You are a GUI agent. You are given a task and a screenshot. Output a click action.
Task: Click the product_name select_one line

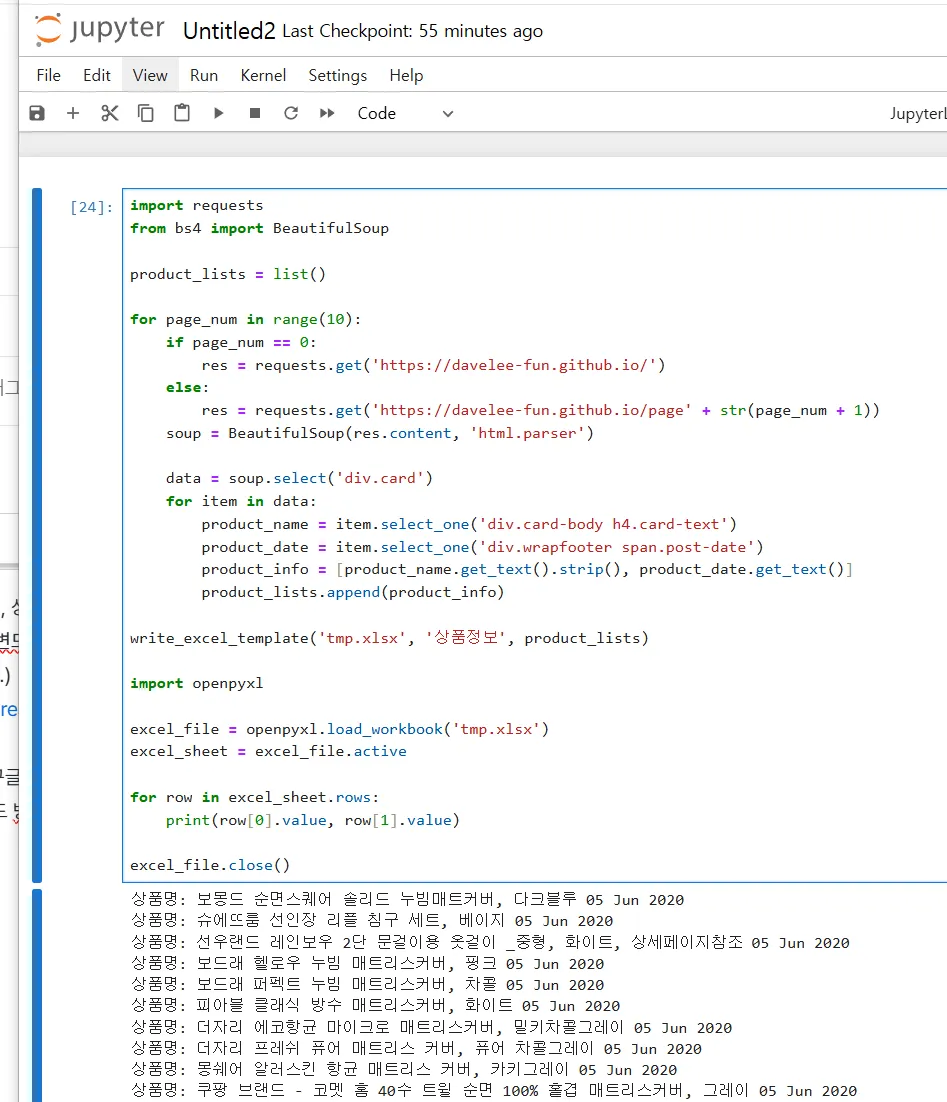coord(469,524)
